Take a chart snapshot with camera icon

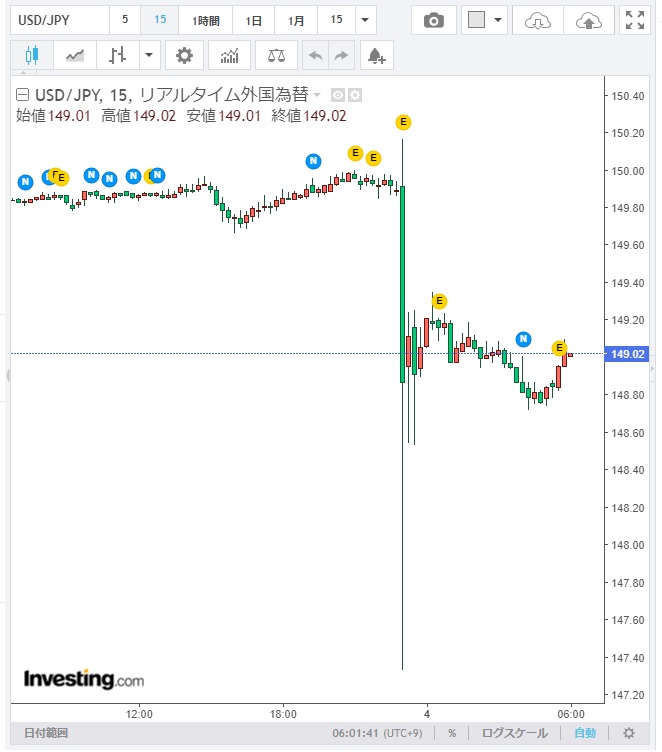(434, 21)
